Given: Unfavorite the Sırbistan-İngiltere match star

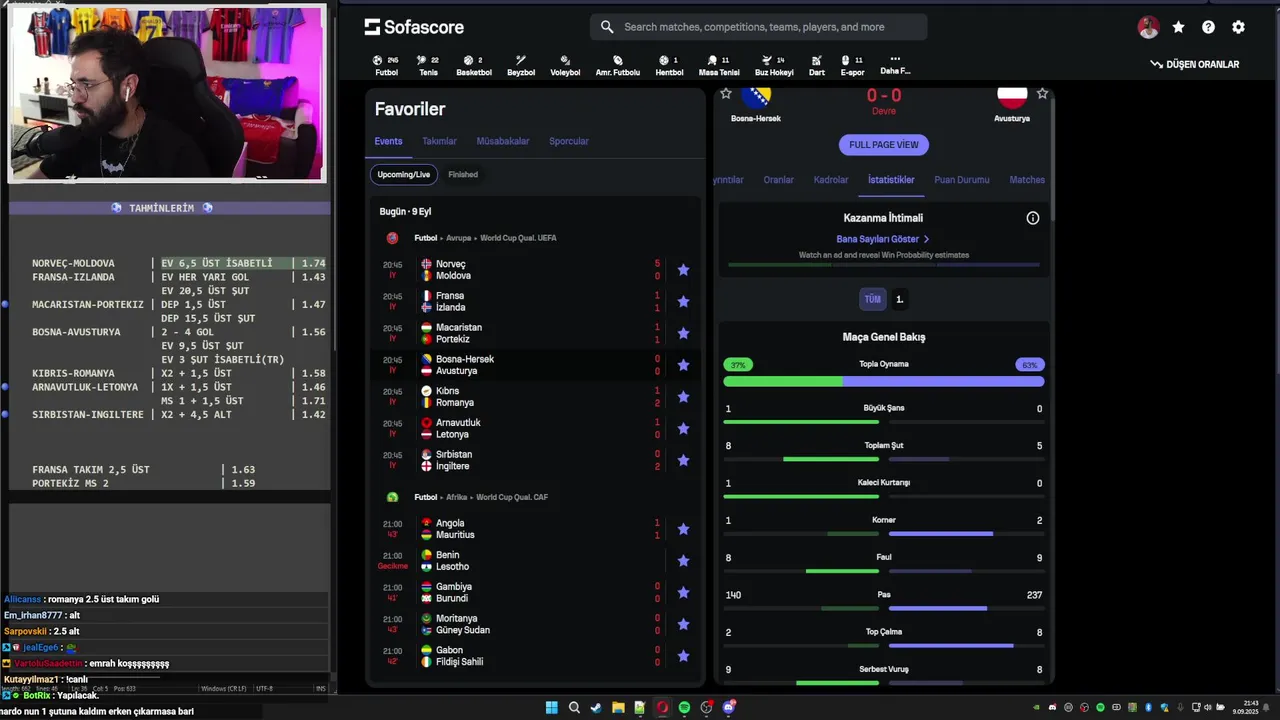Looking at the screenshot, I should pos(683,460).
